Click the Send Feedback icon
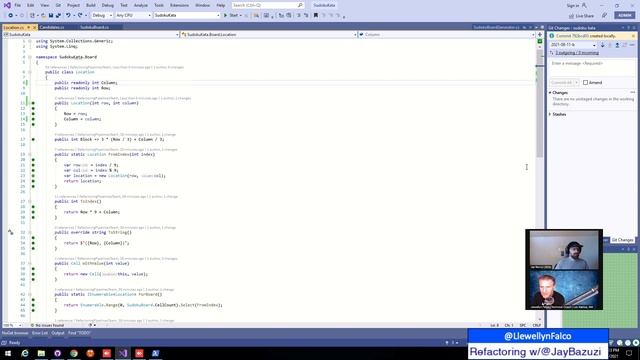This screenshot has height=360, width=640. (604, 16)
